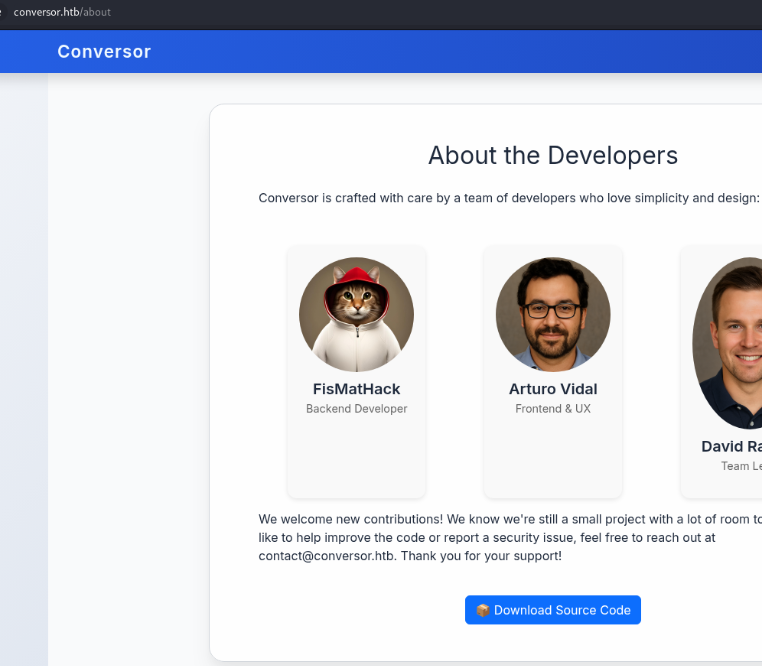The width and height of the screenshot is (762, 666).
Task: Click the FisMatHack cat avatar image
Action: (356, 314)
